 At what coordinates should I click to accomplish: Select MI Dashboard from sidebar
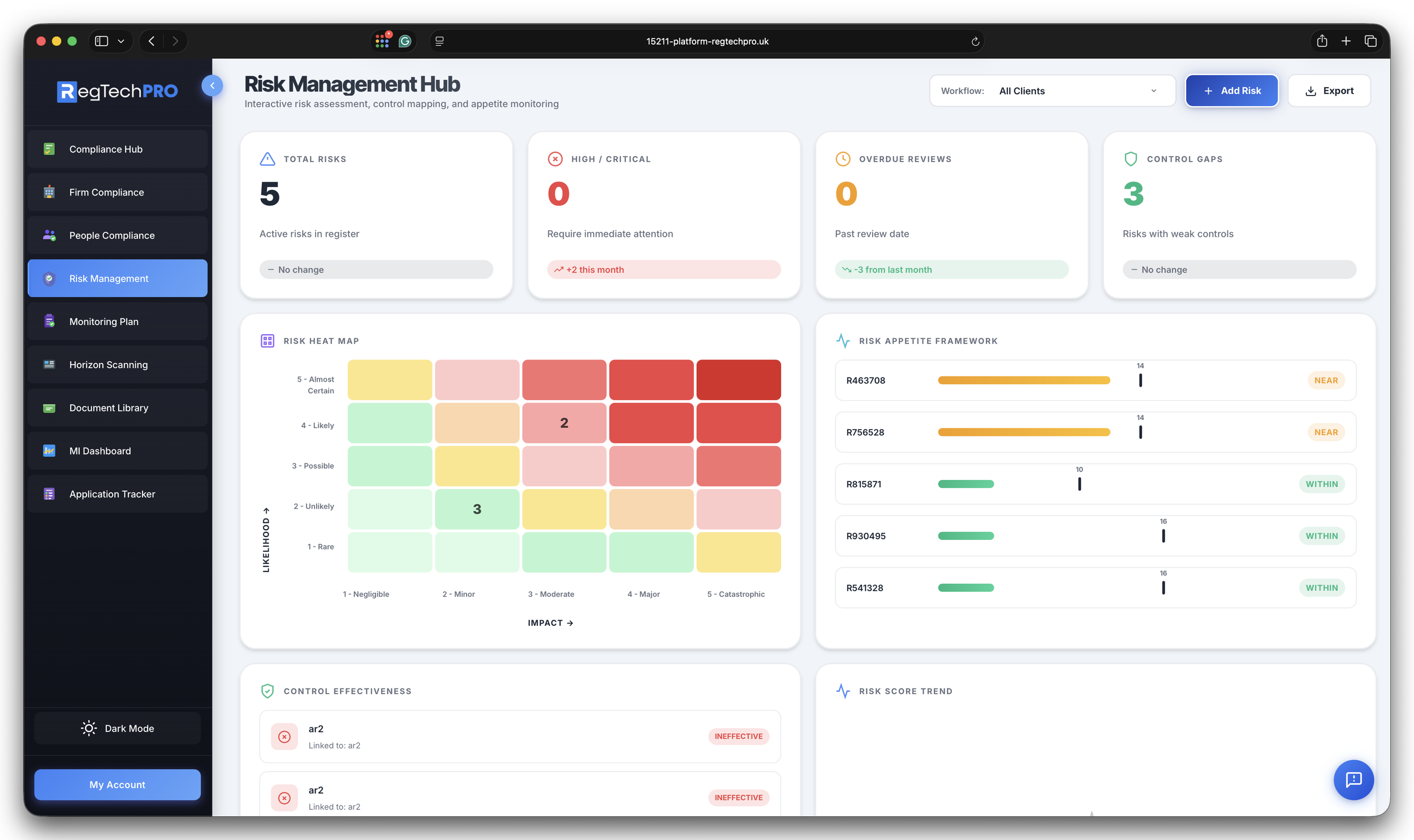(x=117, y=451)
